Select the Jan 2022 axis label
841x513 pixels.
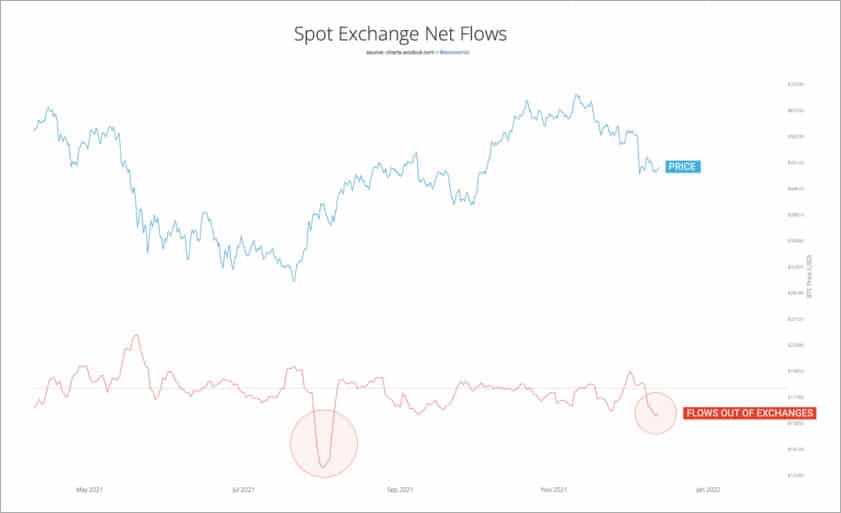point(708,489)
